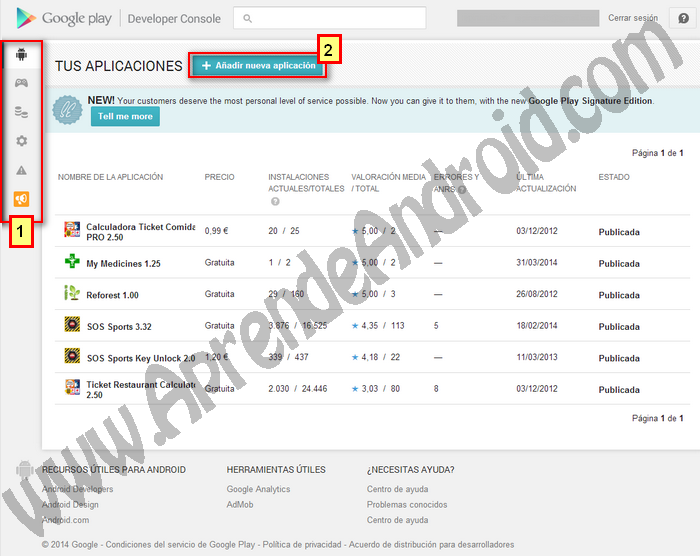Image resolution: width=700 pixels, height=556 pixels.
Task: Click Android Design footer link
Action: click(x=70, y=505)
